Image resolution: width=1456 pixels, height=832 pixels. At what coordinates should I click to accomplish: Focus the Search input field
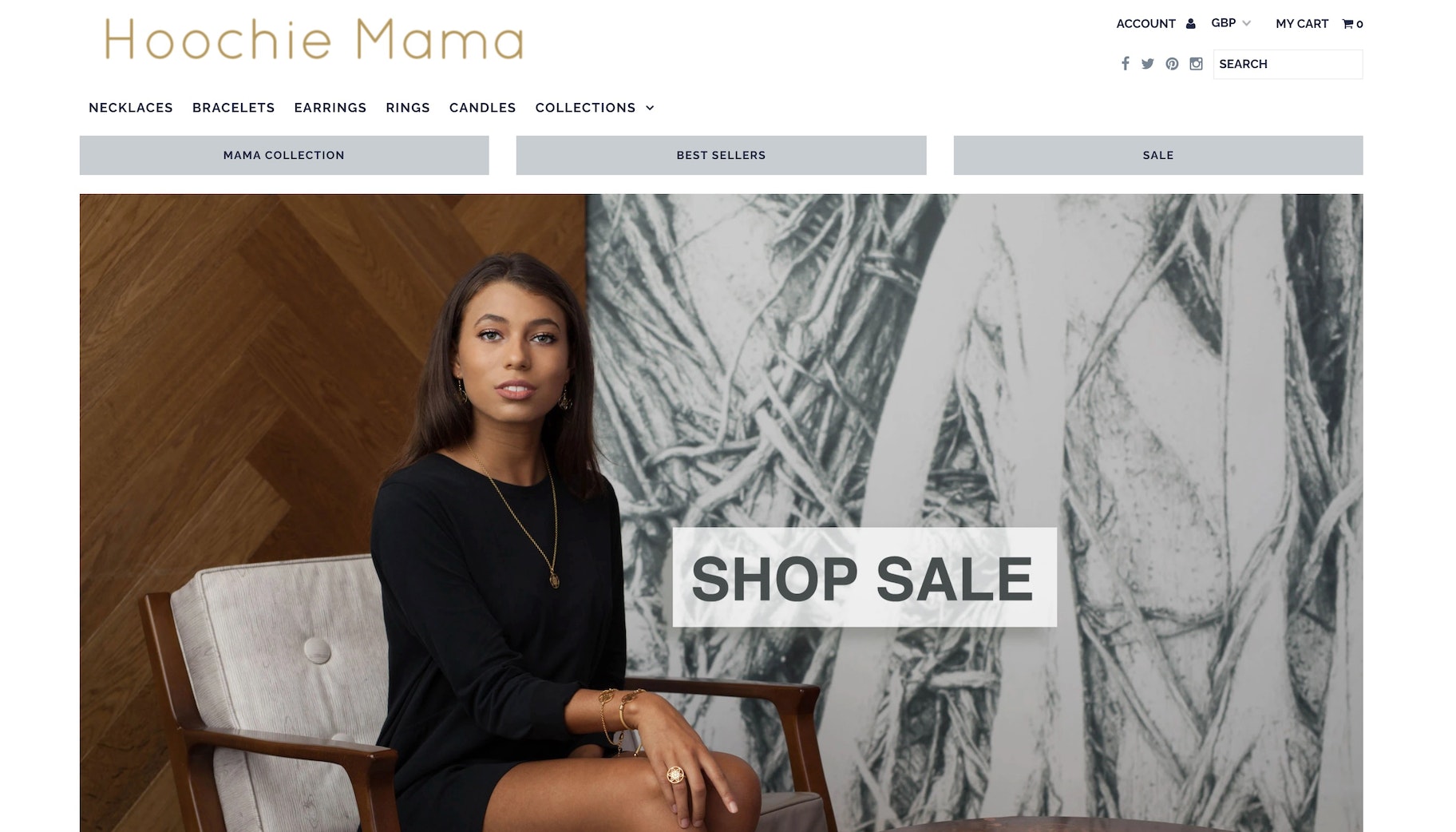1288,64
